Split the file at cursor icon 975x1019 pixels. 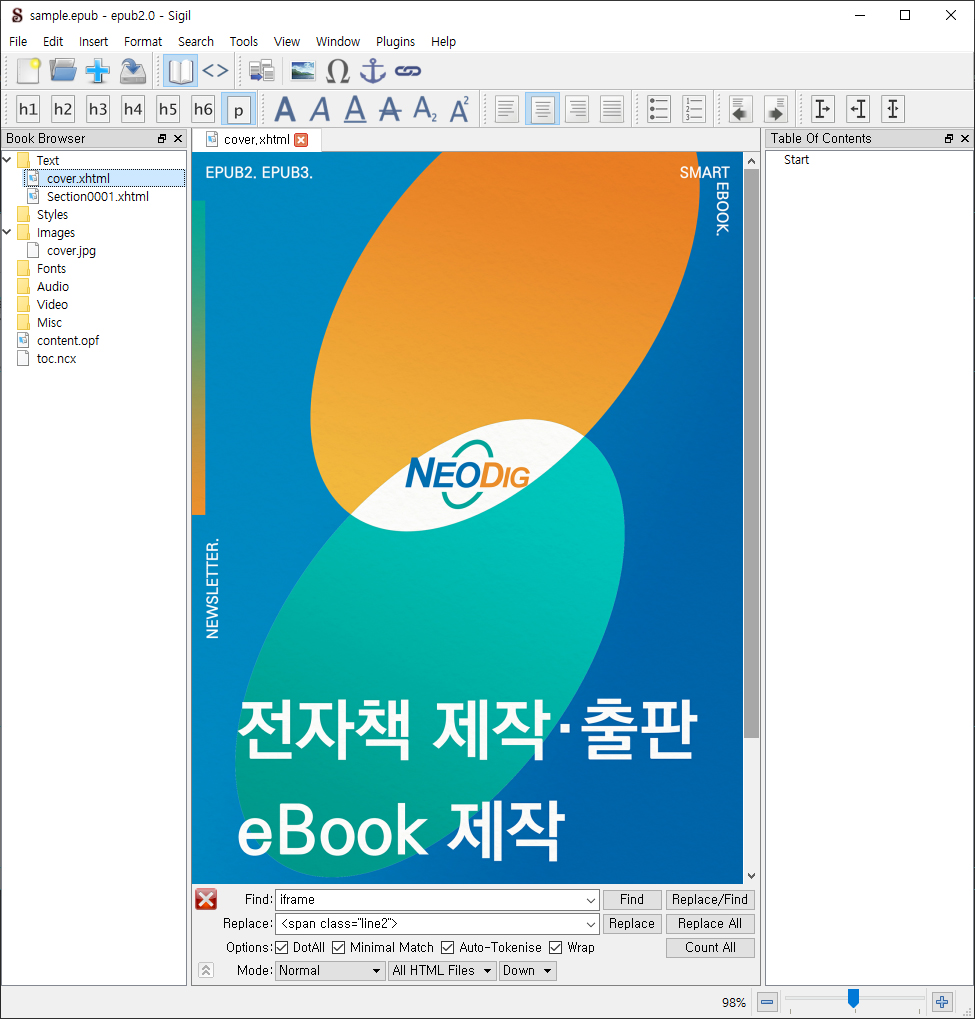click(262, 71)
